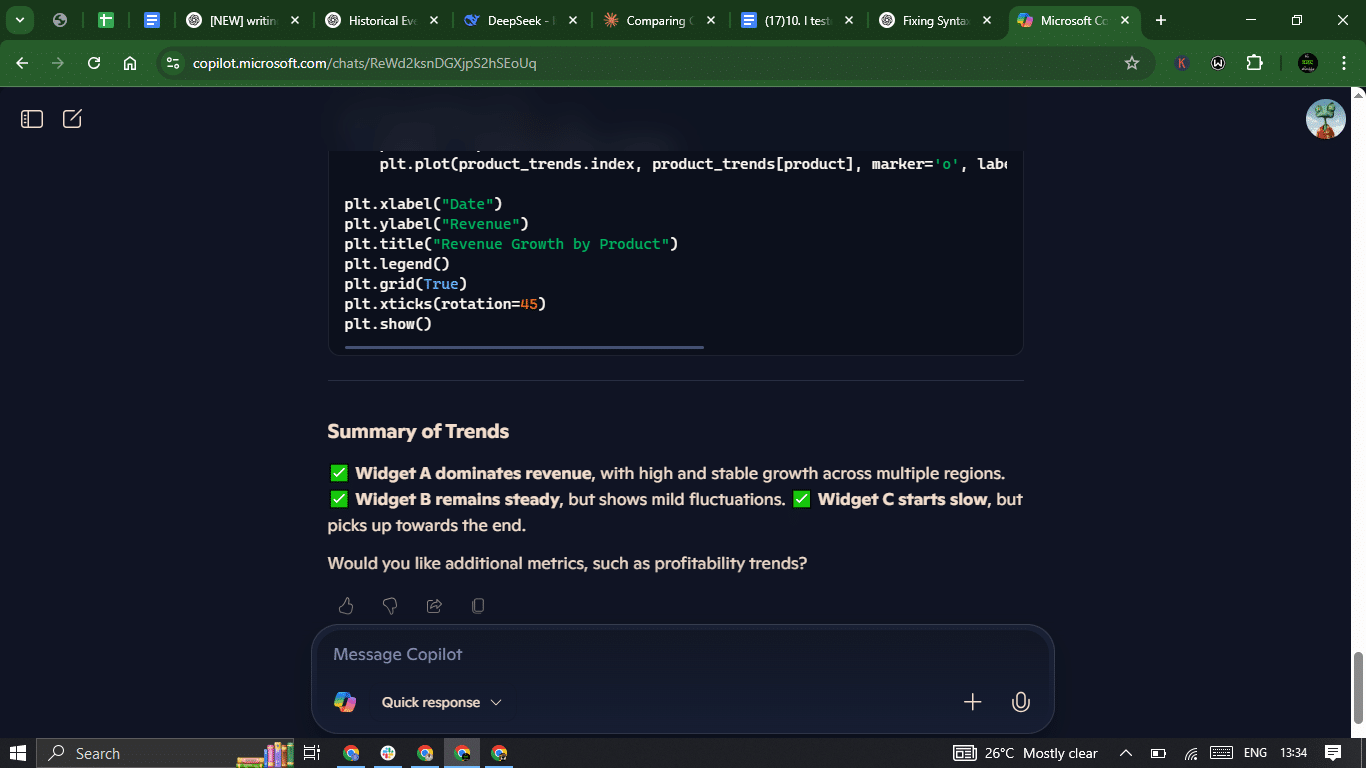The height and width of the screenshot is (768, 1366).
Task: Click the Copilot logo in message box
Action: (x=345, y=702)
